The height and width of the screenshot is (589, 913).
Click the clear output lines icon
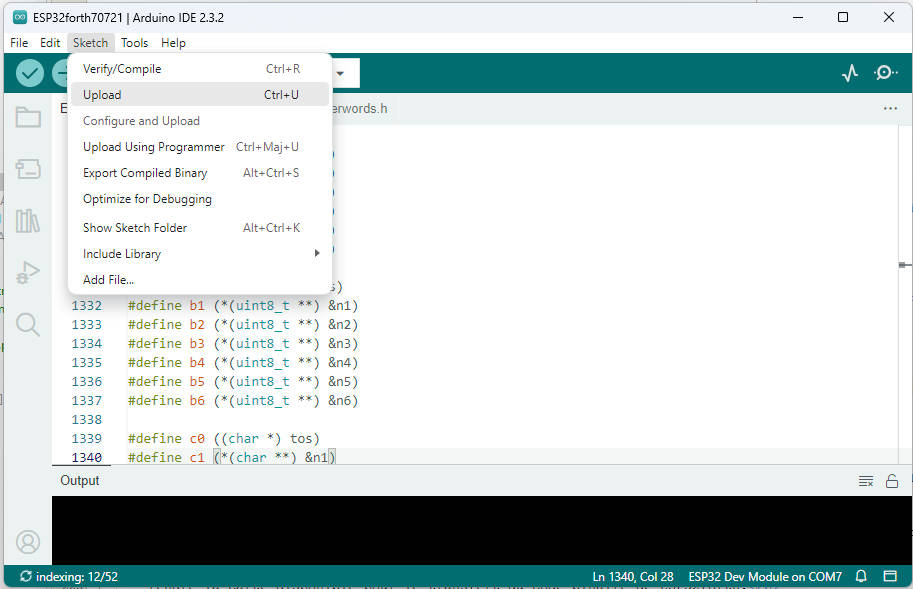[x=866, y=481]
